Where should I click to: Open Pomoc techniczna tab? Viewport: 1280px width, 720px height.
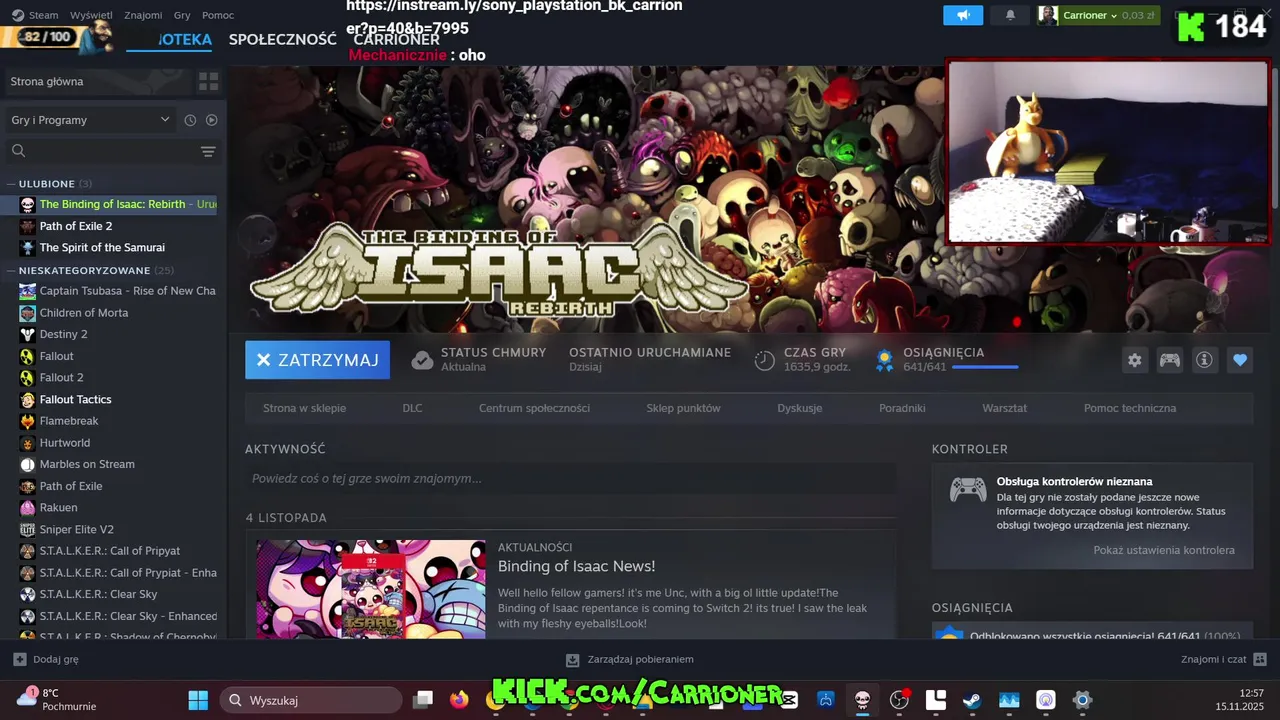click(x=1130, y=408)
